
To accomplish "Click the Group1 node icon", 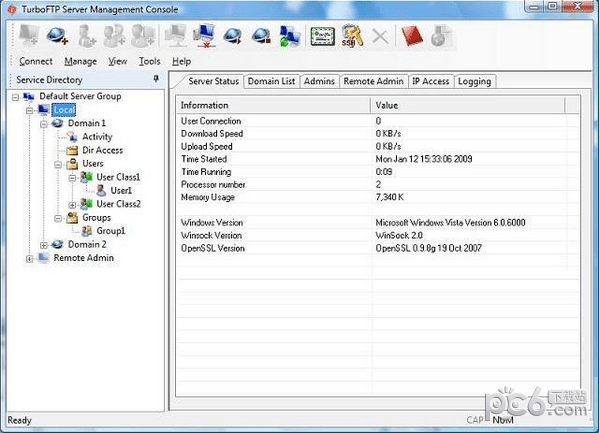I will point(86,231).
